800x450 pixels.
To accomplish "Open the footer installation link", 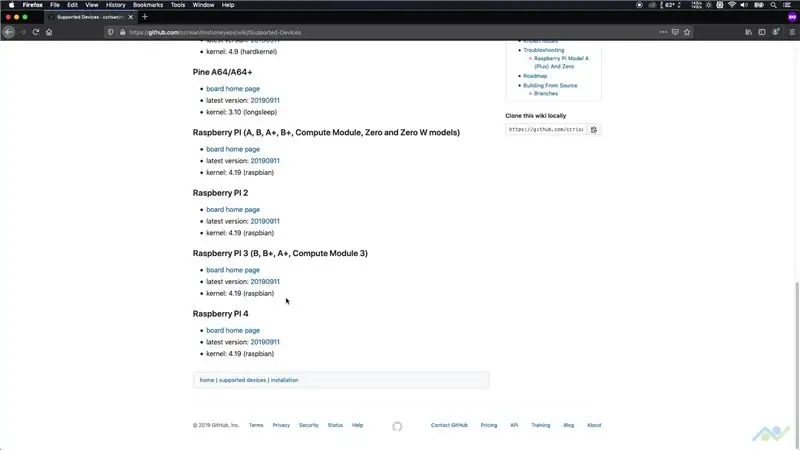I will tap(285, 380).
